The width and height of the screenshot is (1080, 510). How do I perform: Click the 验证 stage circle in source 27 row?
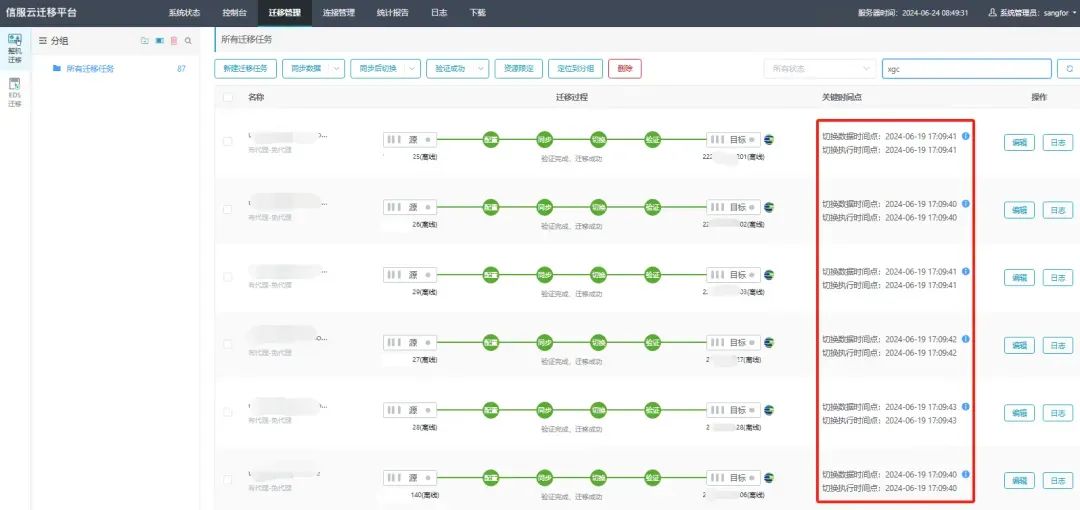pos(652,342)
